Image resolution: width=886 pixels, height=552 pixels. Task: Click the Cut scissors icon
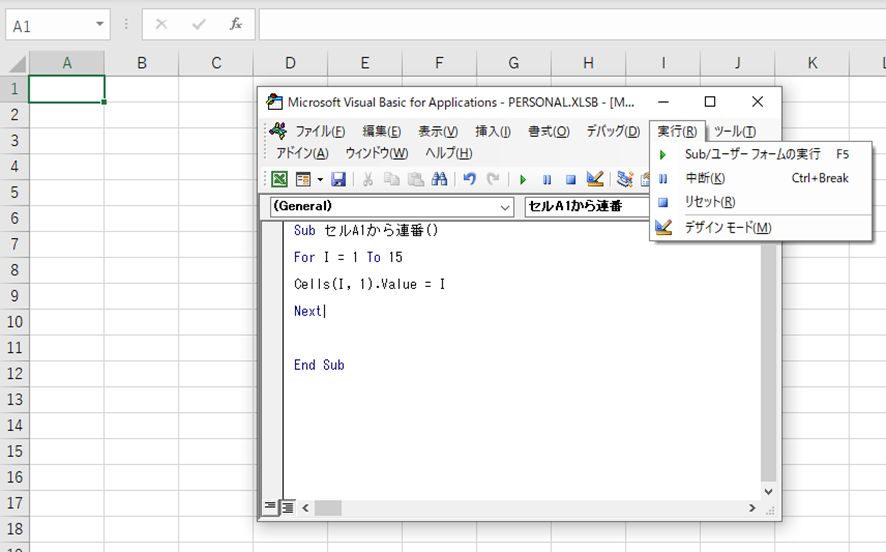368,179
